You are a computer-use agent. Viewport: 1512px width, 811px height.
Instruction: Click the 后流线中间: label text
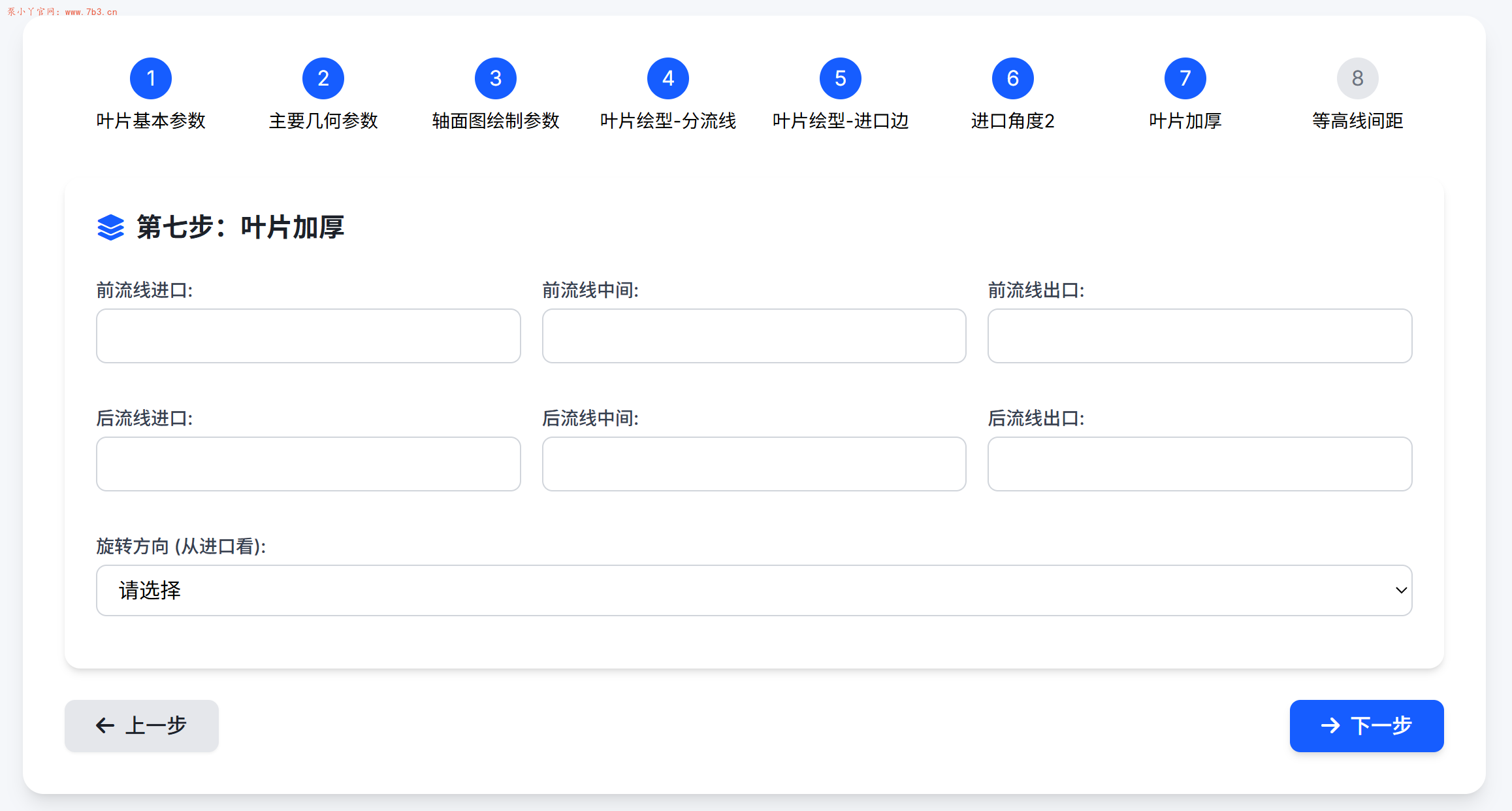coord(590,418)
